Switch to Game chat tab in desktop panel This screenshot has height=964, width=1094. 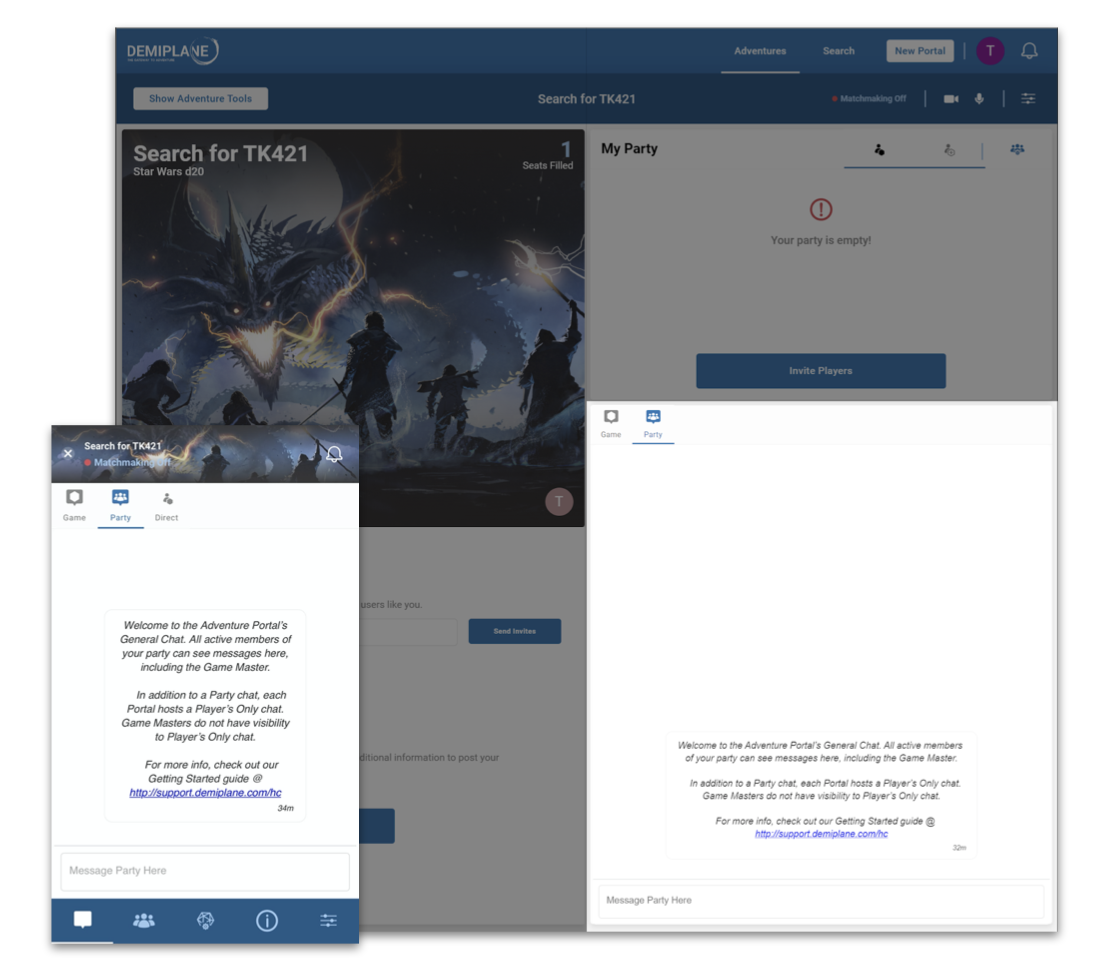tap(610, 423)
